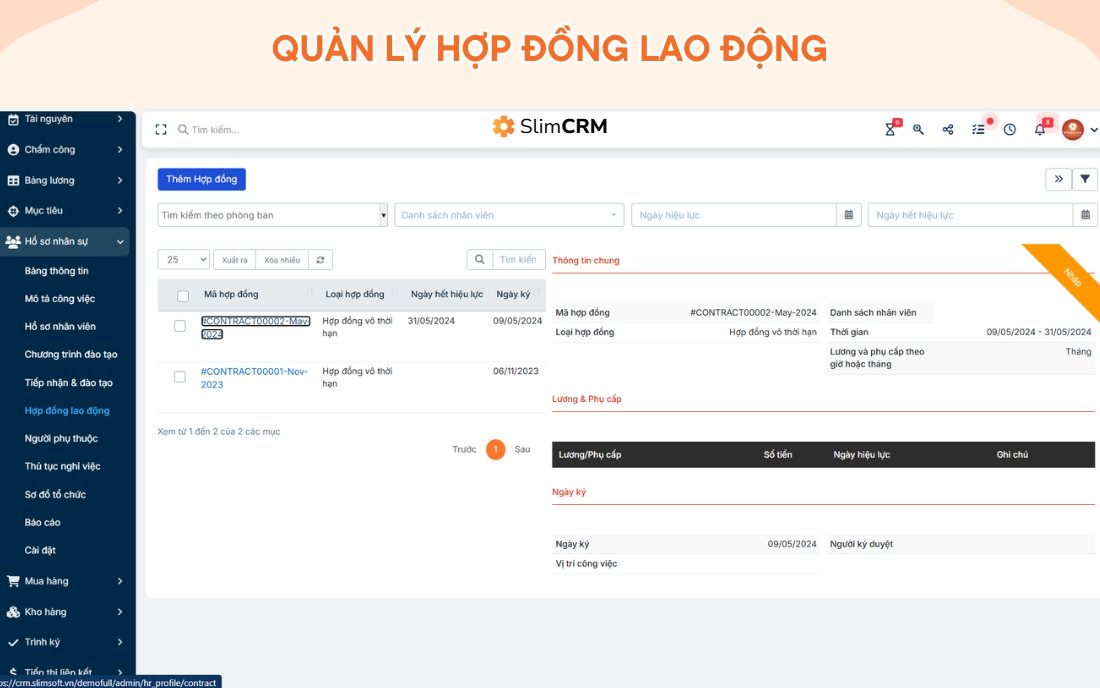Click Thêm Hợp đồng button
Screen dimensions: 1100x688
[x=201, y=179]
